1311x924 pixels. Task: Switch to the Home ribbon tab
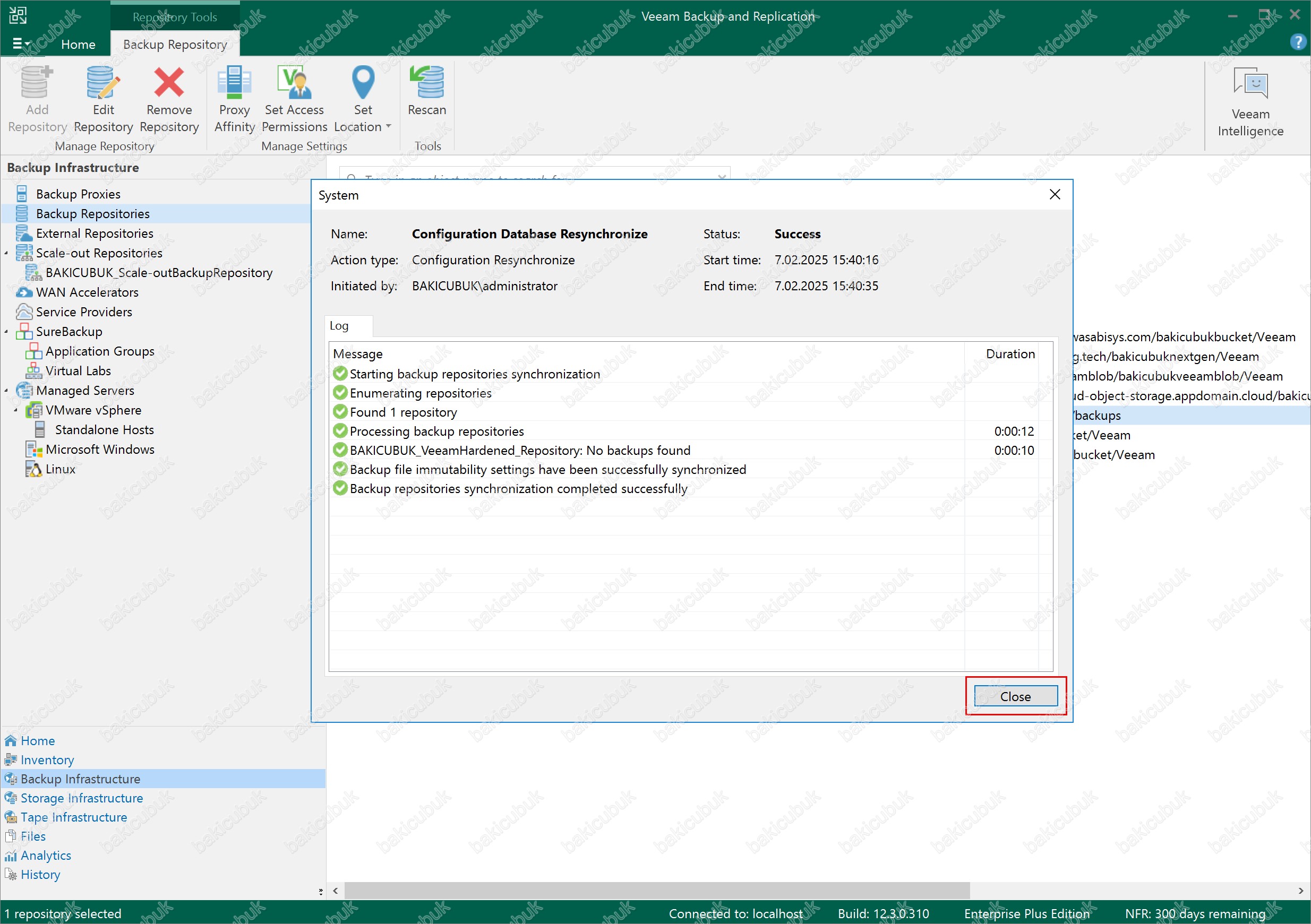tap(78, 44)
